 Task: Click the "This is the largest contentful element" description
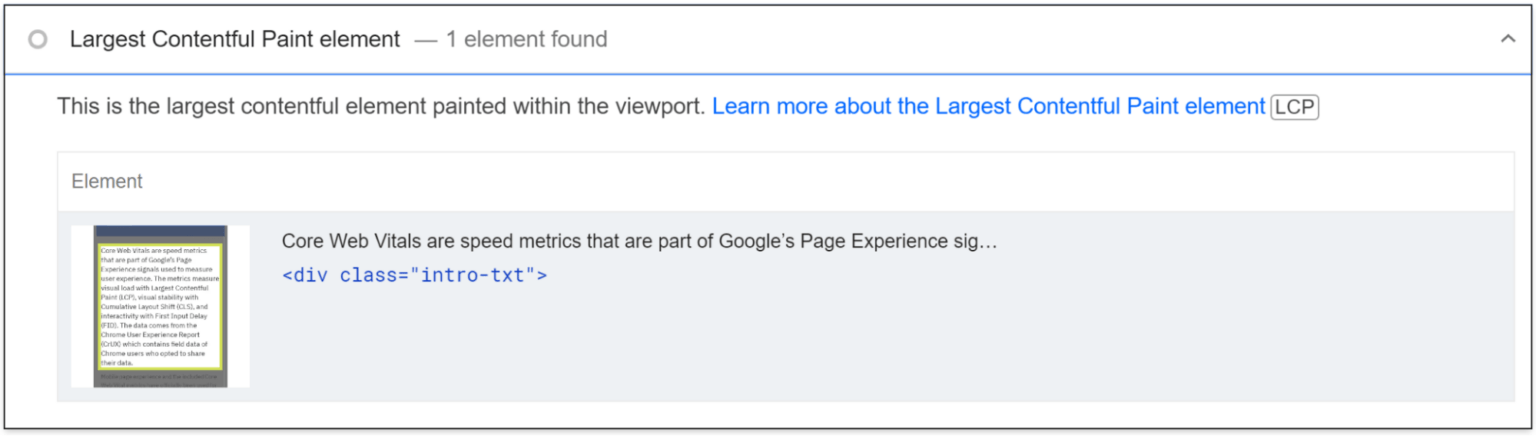point(382,107)
